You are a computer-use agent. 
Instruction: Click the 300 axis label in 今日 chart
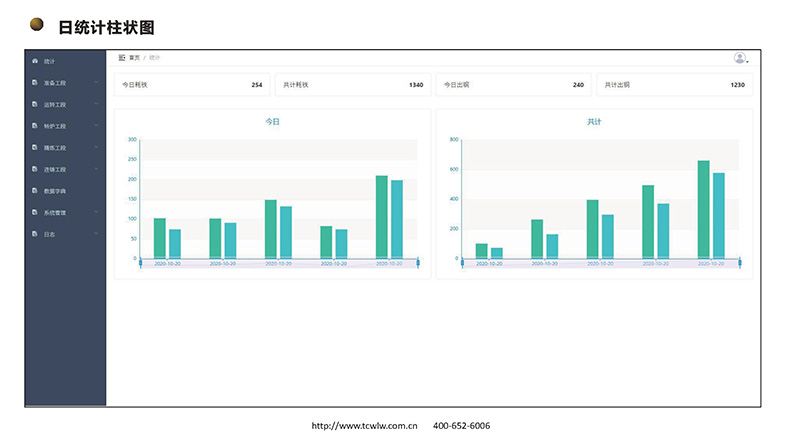pos(132,139)
